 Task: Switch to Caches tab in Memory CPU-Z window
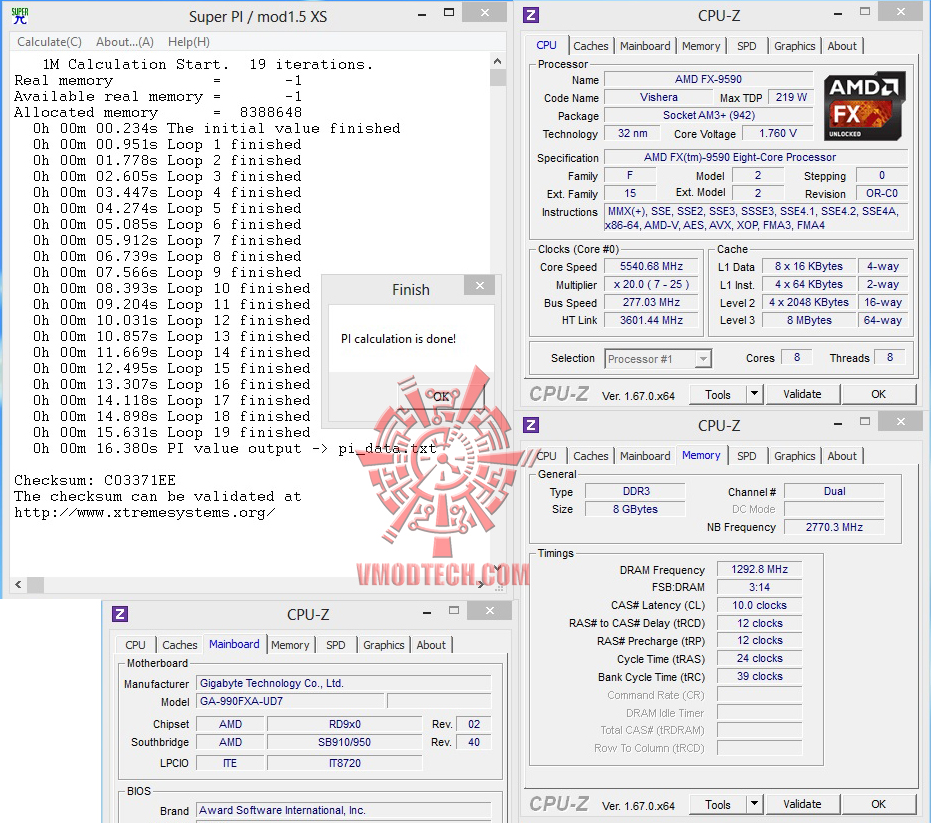coord(590,456)
